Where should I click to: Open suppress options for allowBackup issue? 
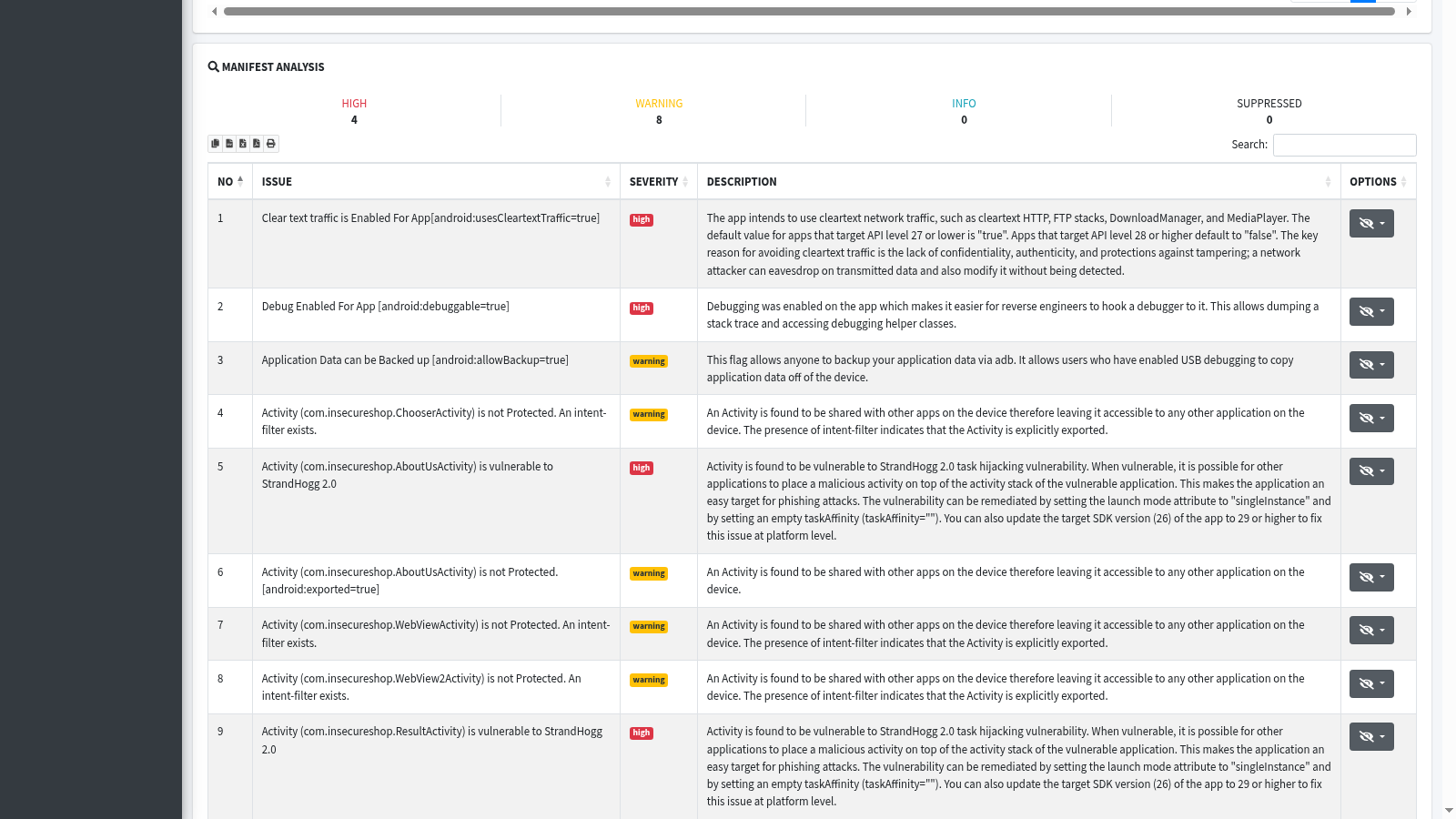click(1371, 365)
